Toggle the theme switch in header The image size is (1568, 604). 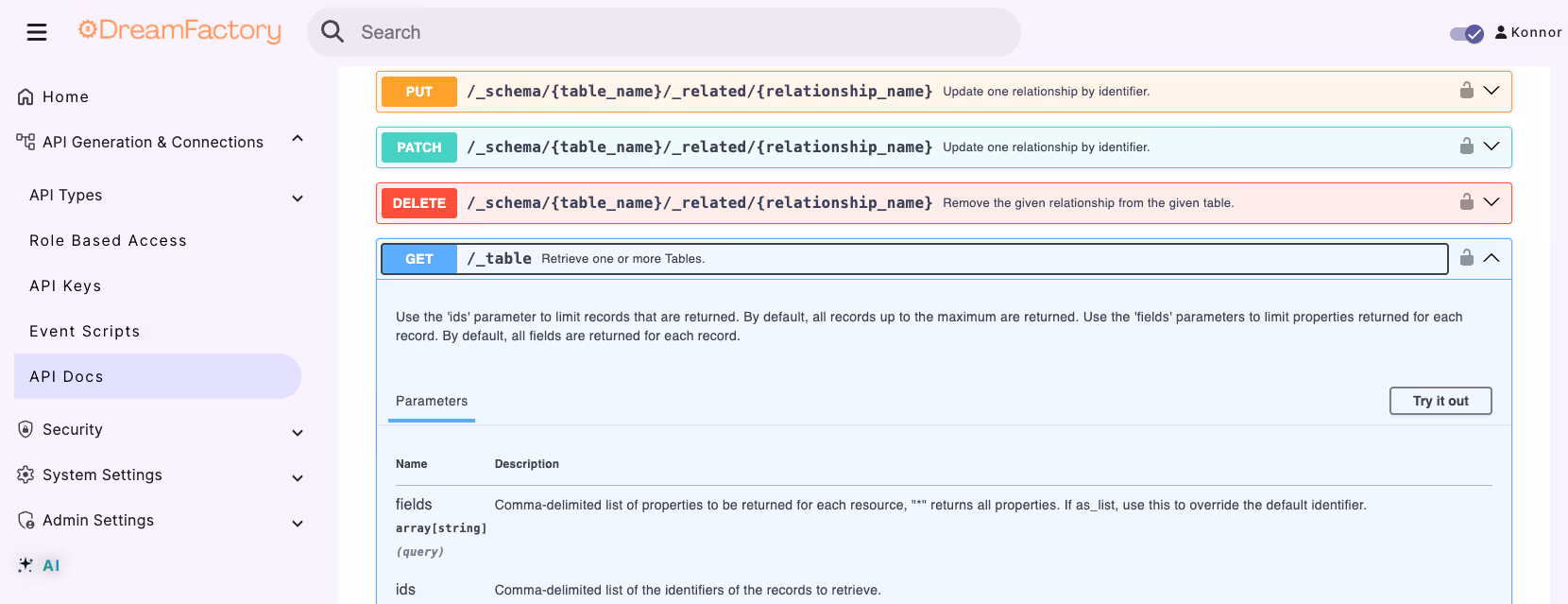point(1467,33)
